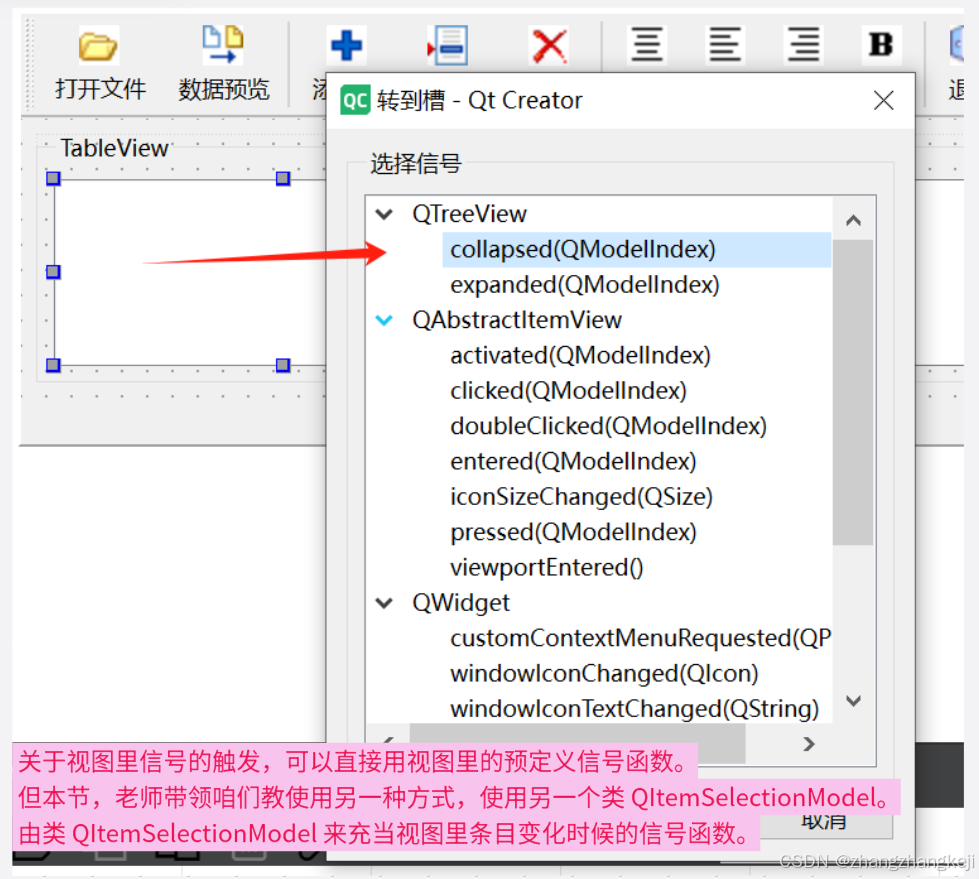Select the viewportEntered() signal
This screenshot has width=979, height=879.
point(546,567)
